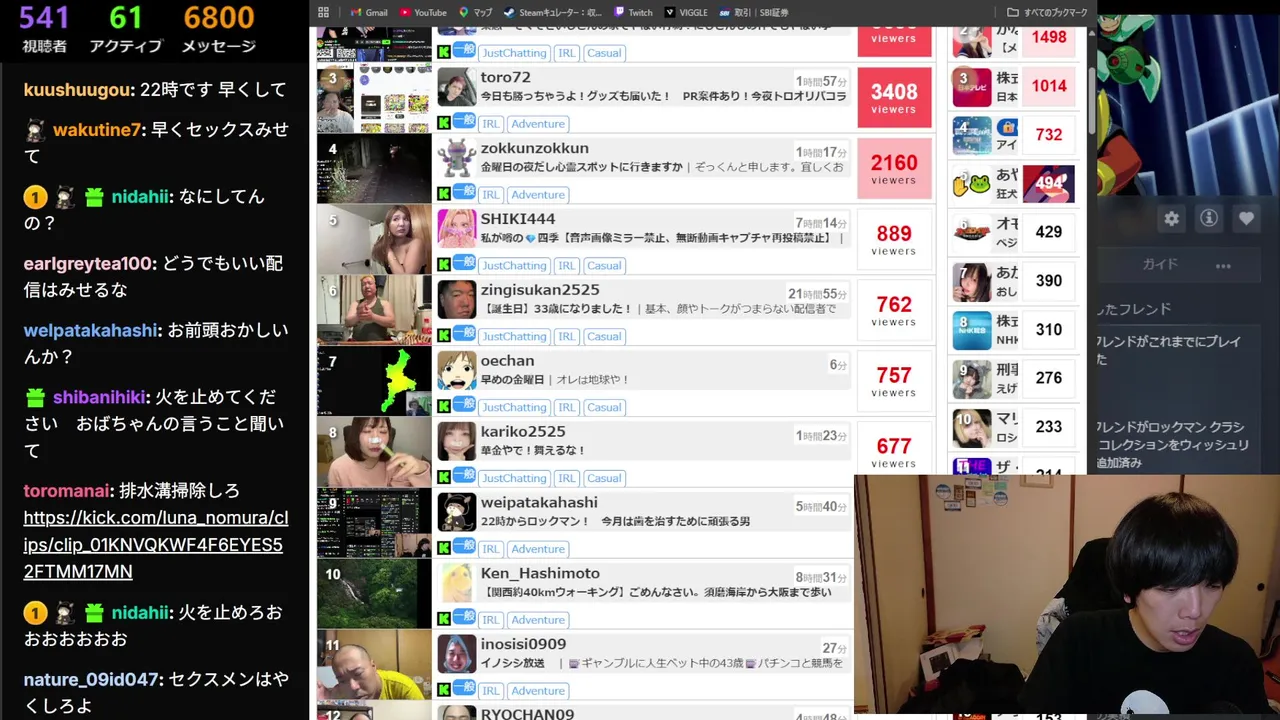Open the rank 10 Ken_Hashimoto thumbnail
This screenshot has width=1280, height=720.
[x=374, y=595]
